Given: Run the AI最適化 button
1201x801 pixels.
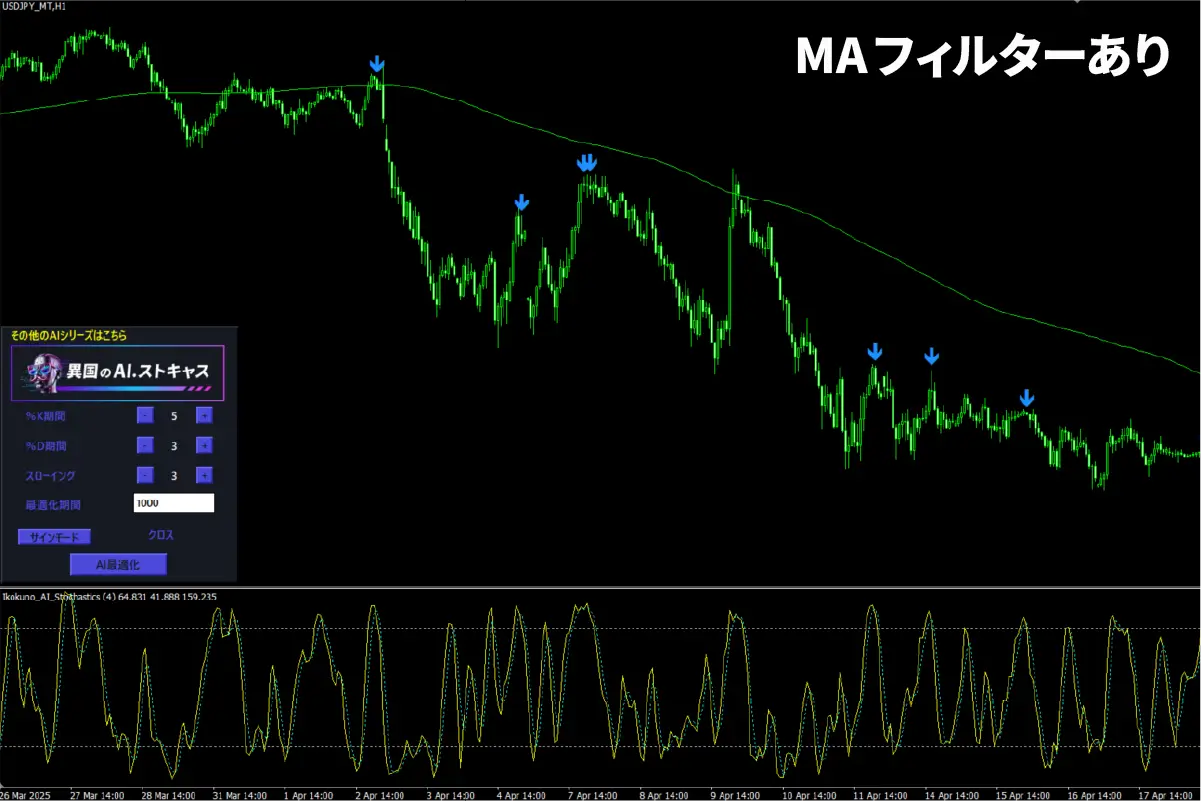Looking at the screenshot, I should [x=118, y=565].
